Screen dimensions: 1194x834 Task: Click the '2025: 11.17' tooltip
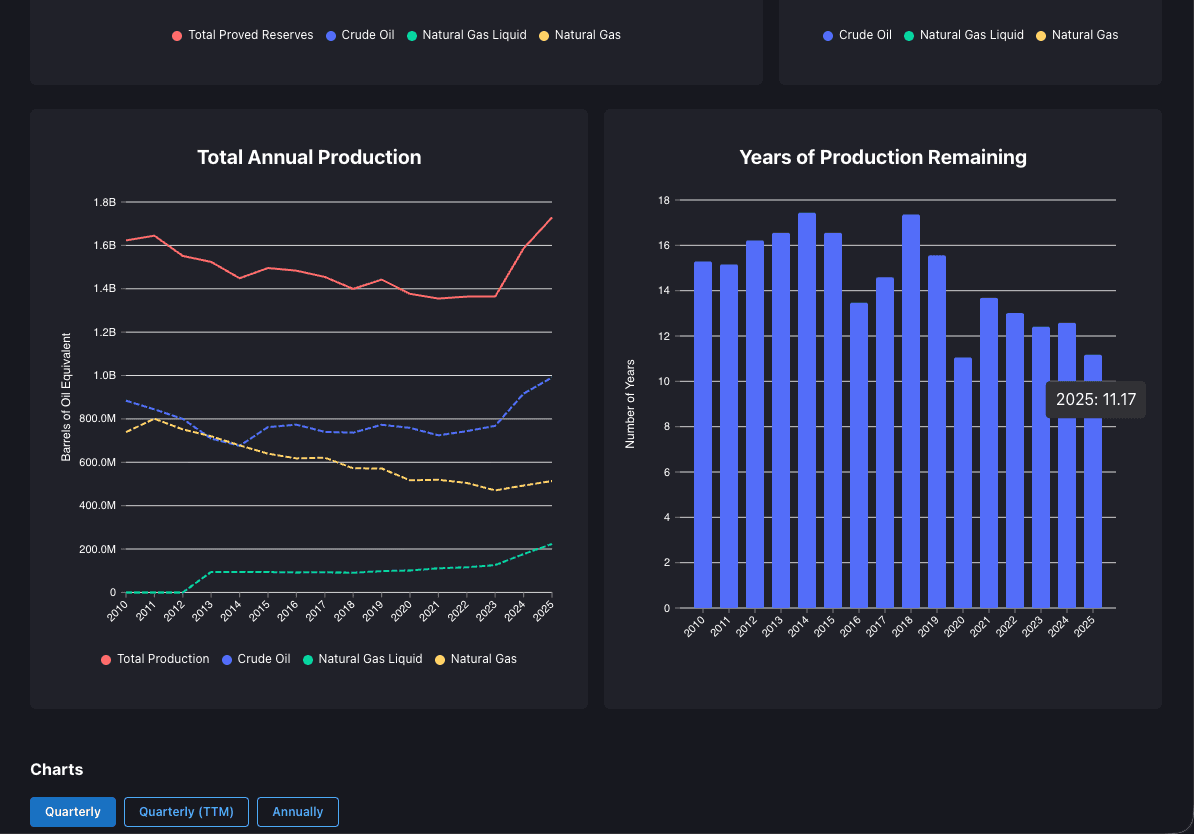click(1096, 399)
